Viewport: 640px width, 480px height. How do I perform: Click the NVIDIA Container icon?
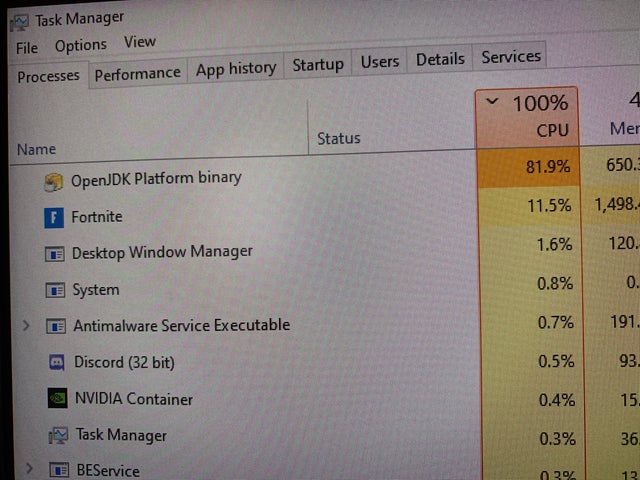coord(58,398)
